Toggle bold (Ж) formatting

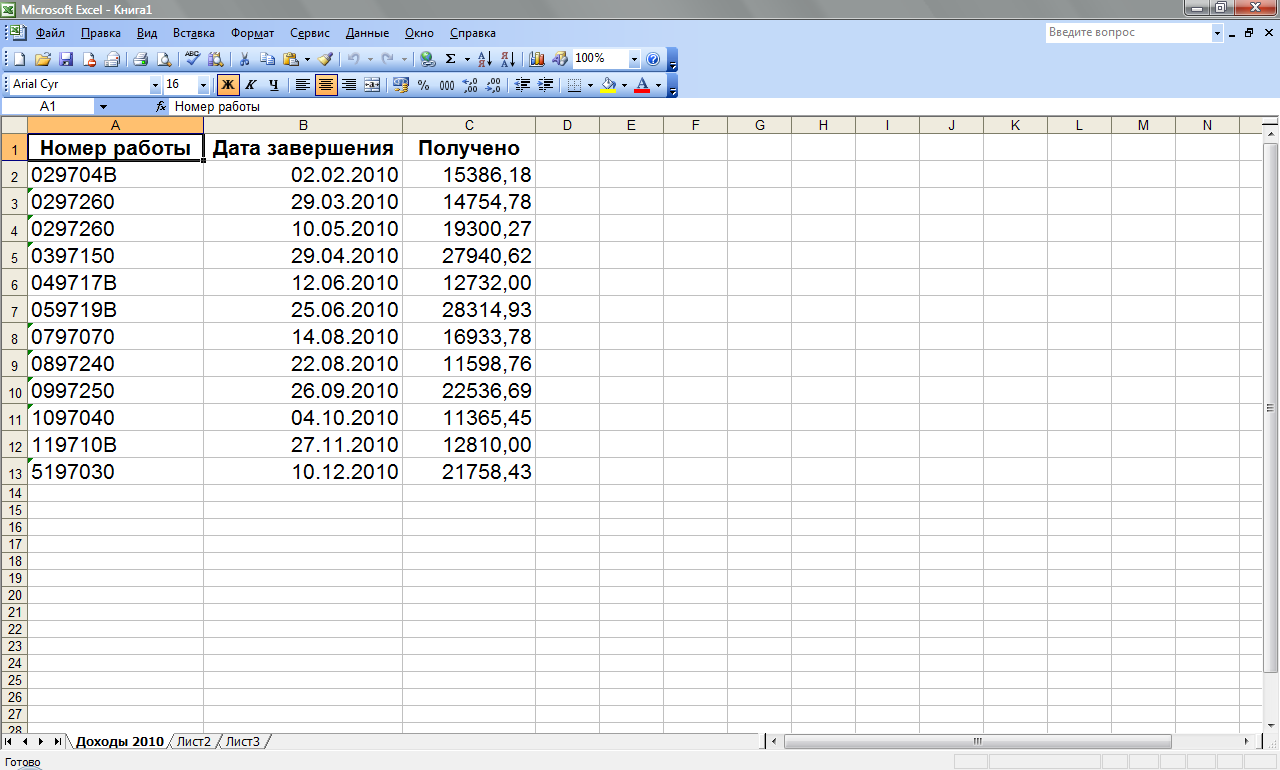(x=228, y=85)
